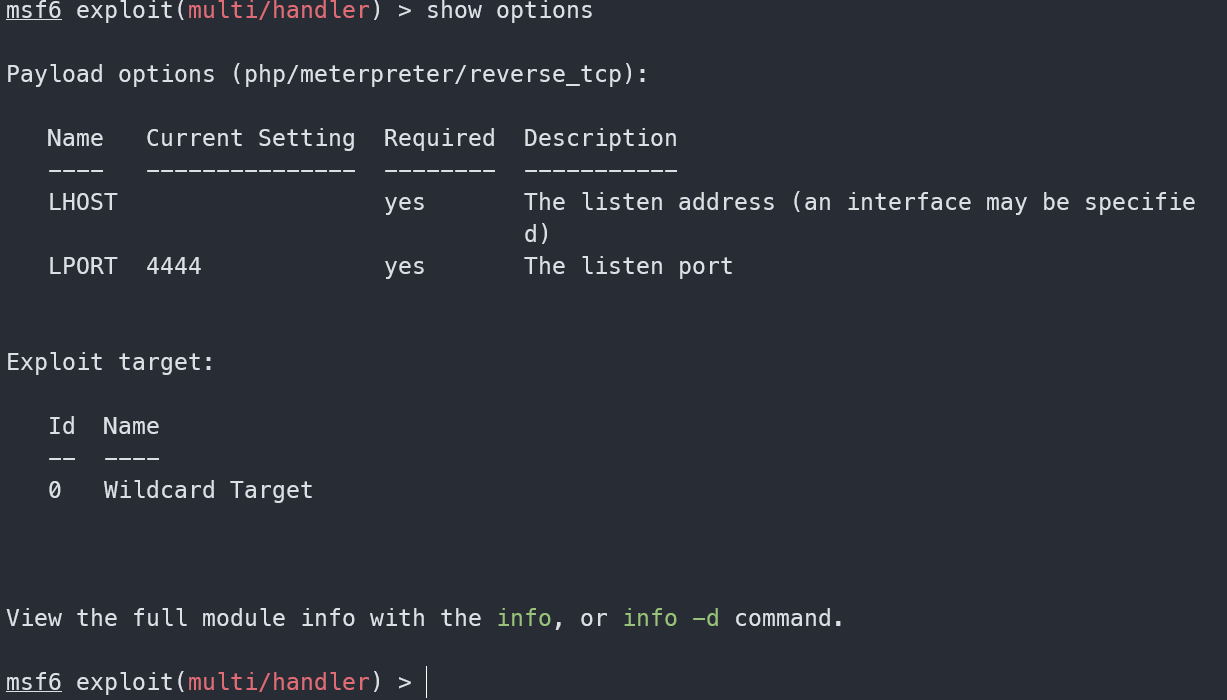Click "yes" in the LHOST row

tap(404, 202)
